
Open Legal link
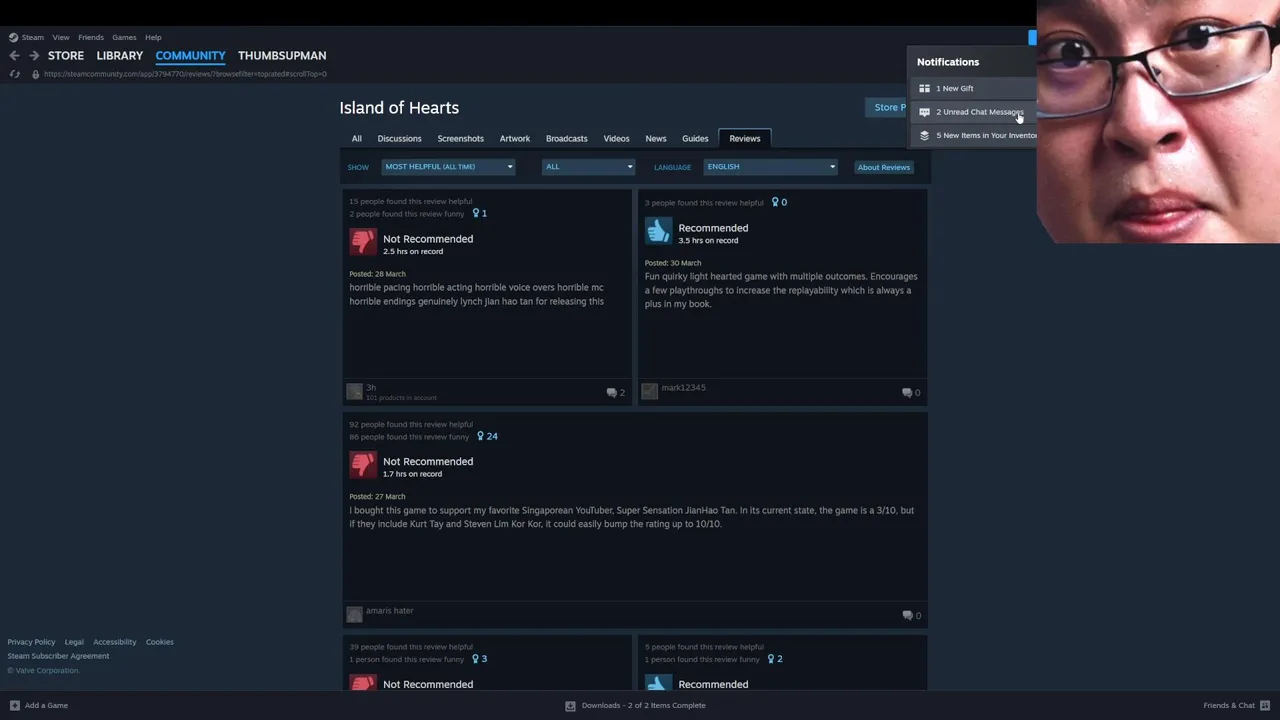tap(74, 642)
